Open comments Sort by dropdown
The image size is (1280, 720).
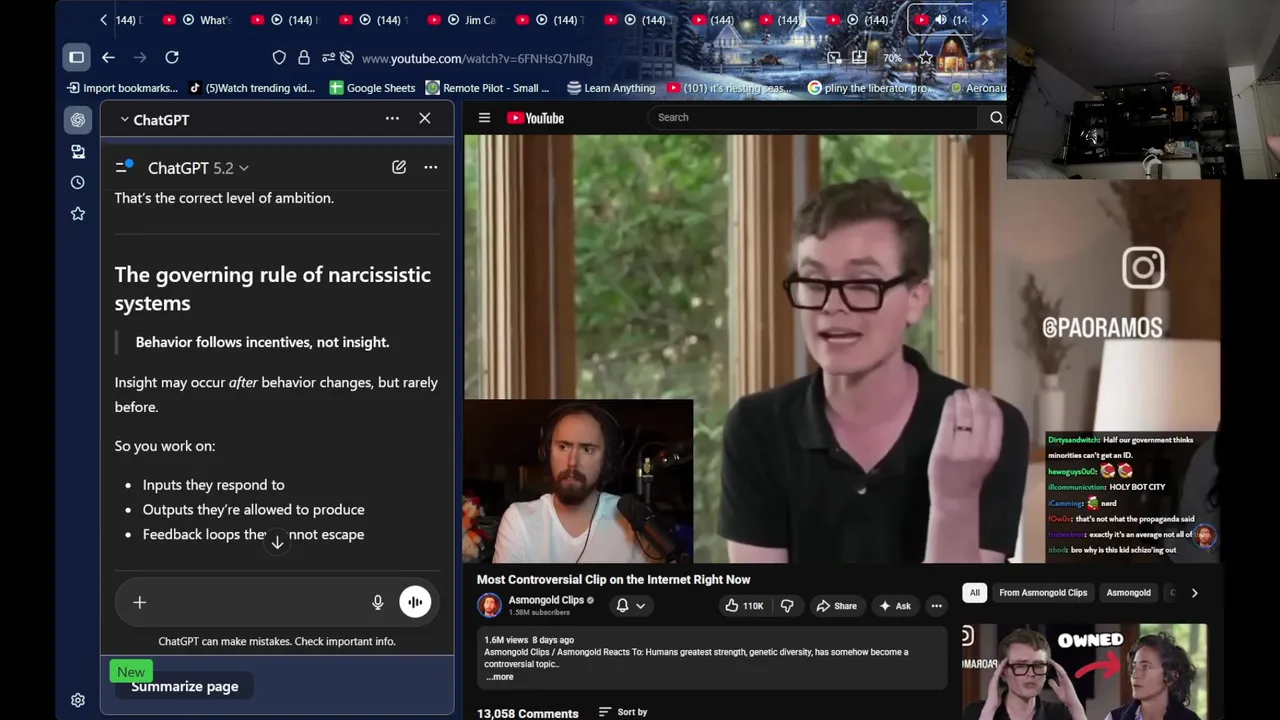(x=623, y=712)
